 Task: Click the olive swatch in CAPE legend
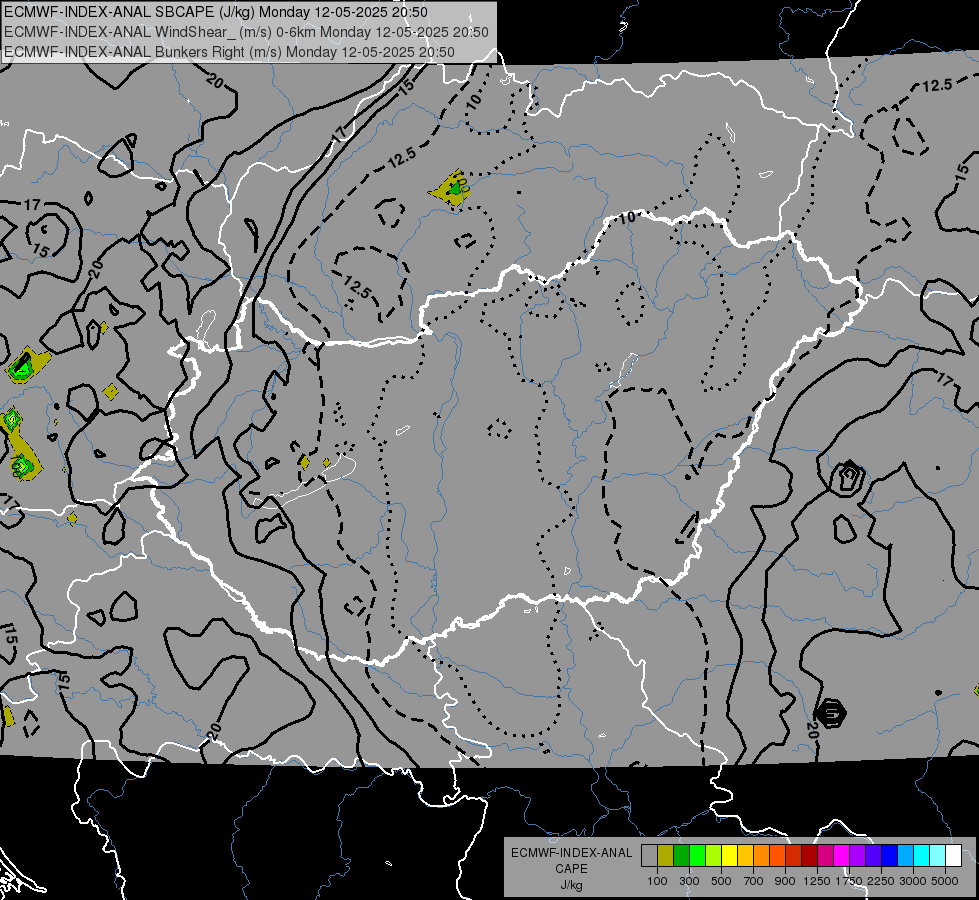[666, 856]
